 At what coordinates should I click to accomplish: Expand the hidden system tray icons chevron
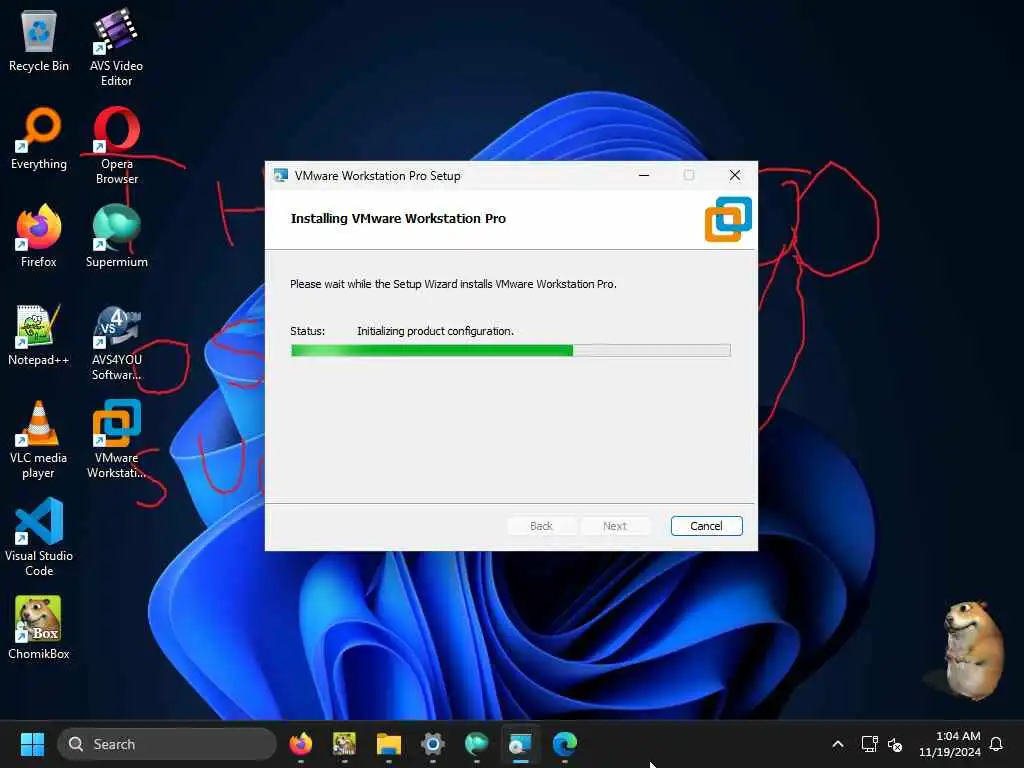(x=838, y=744)
